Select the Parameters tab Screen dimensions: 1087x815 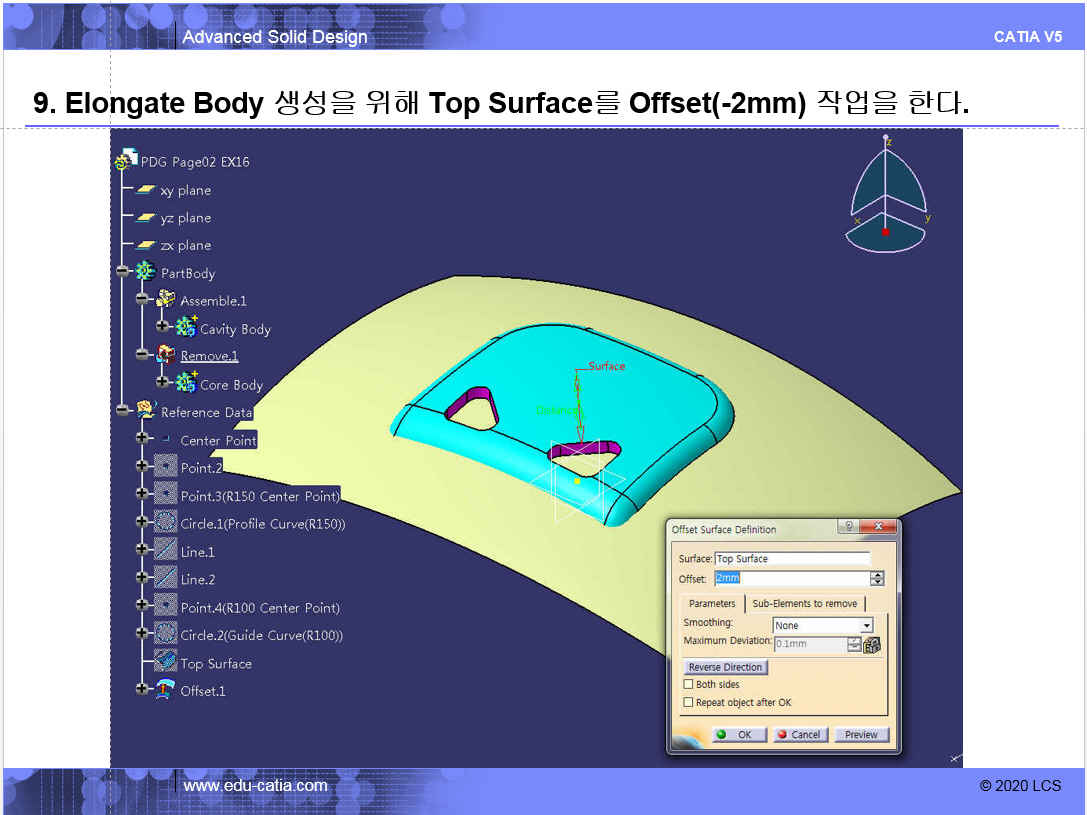pos(712,604)
